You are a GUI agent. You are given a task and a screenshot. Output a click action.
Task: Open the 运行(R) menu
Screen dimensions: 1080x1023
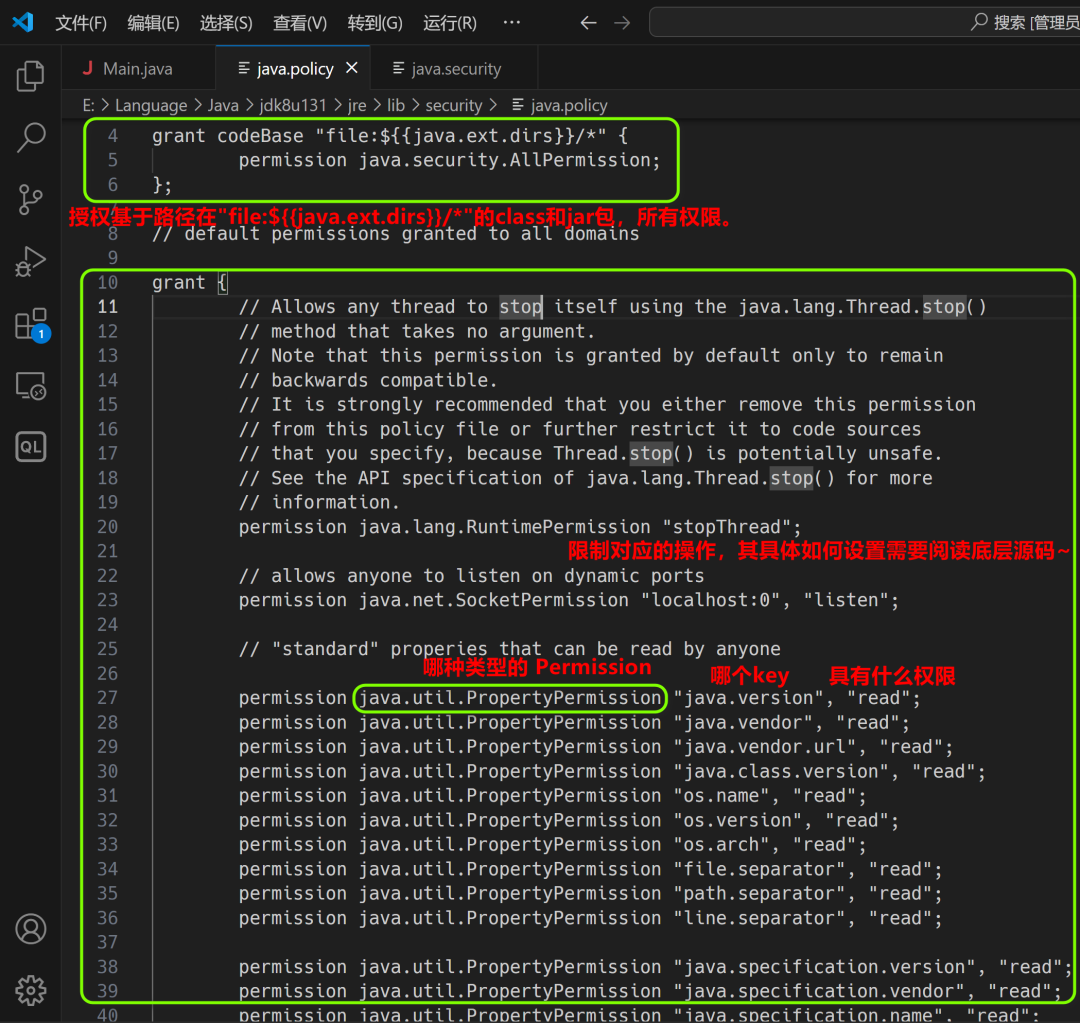pos(450,23)
